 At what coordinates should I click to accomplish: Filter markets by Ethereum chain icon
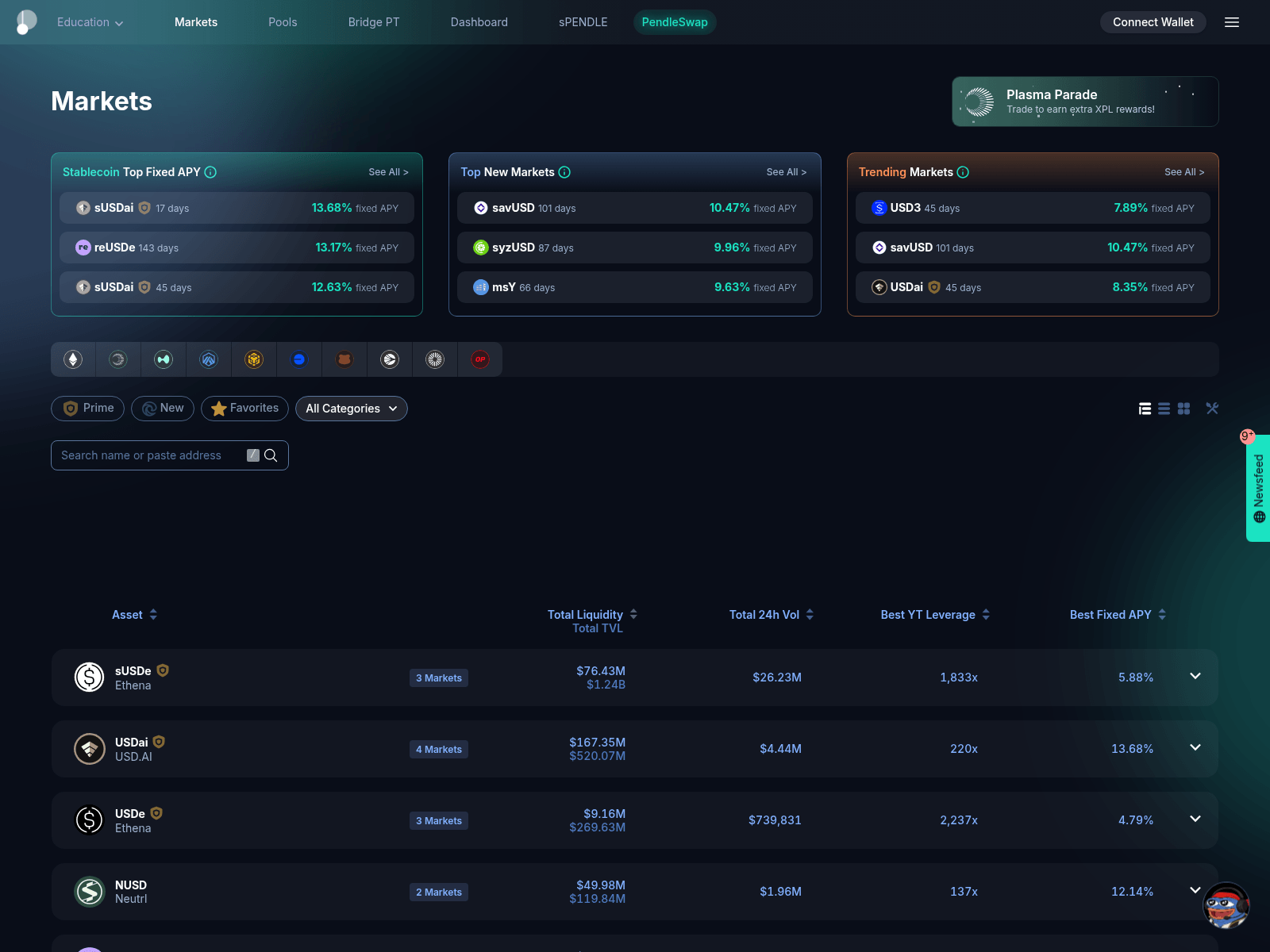pos(73,359)
